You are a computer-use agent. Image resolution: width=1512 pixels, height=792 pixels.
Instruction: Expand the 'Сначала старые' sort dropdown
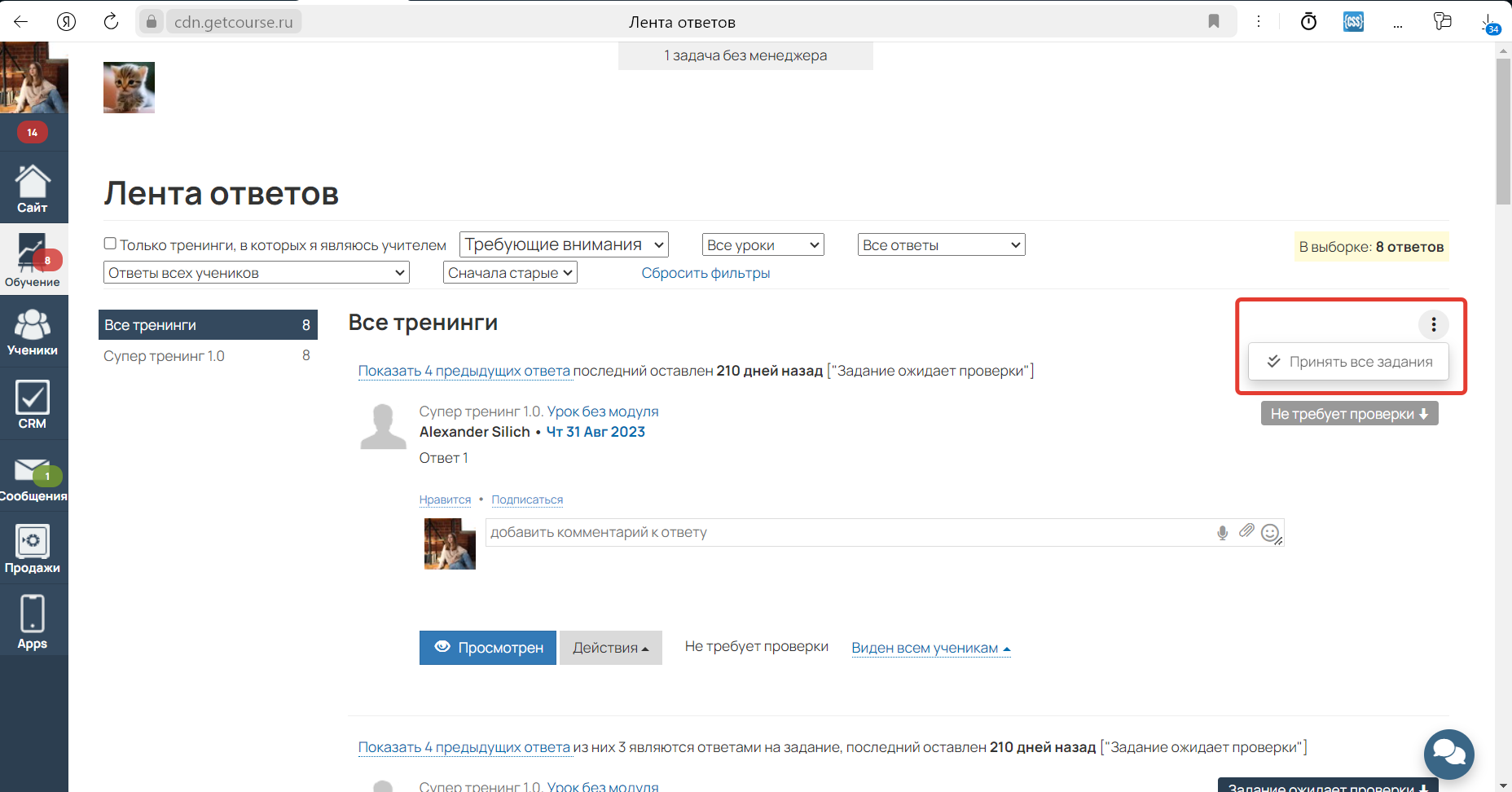tap(510, 273)
